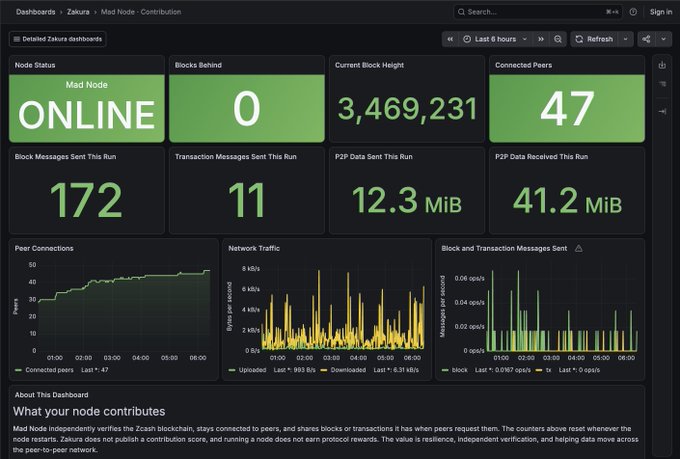Expand the share options dropdown arrow
680x459 pixels.
click(x=664, y=39)
